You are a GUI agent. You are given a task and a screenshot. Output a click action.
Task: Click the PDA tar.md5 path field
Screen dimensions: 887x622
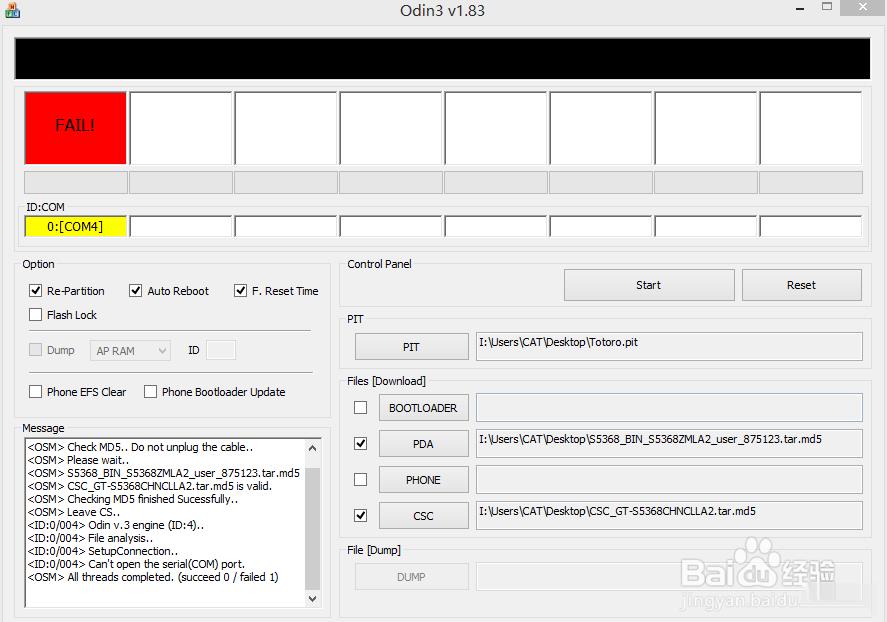tap(669, 444)
